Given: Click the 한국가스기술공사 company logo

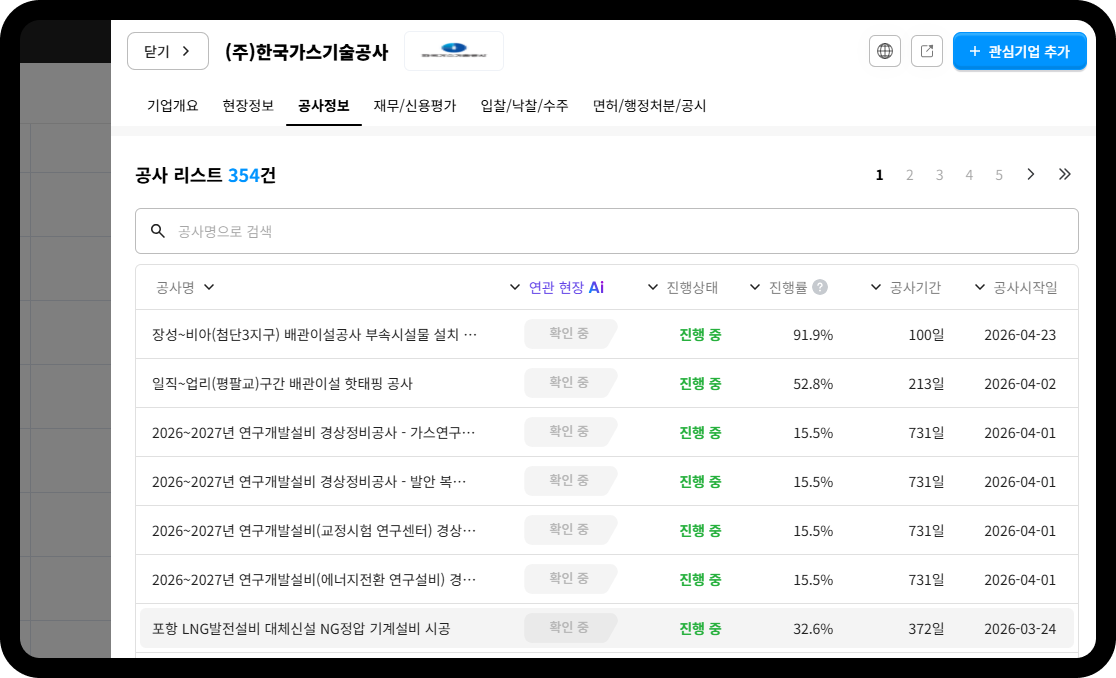Looking at the screenshot, I should tap(454, 51).
